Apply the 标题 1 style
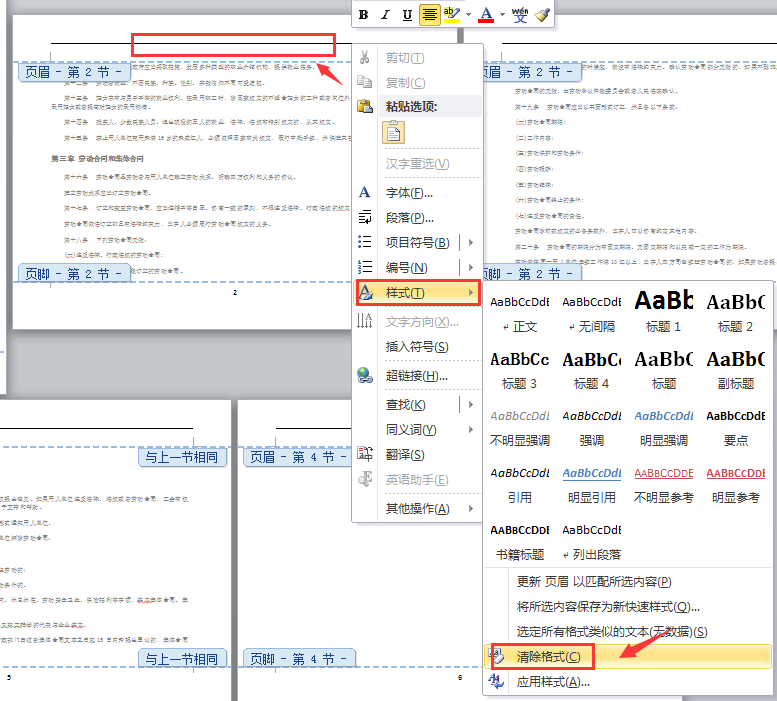Viewport: 777px width, 701px height. pyautogui.click(x=664, y=314)
